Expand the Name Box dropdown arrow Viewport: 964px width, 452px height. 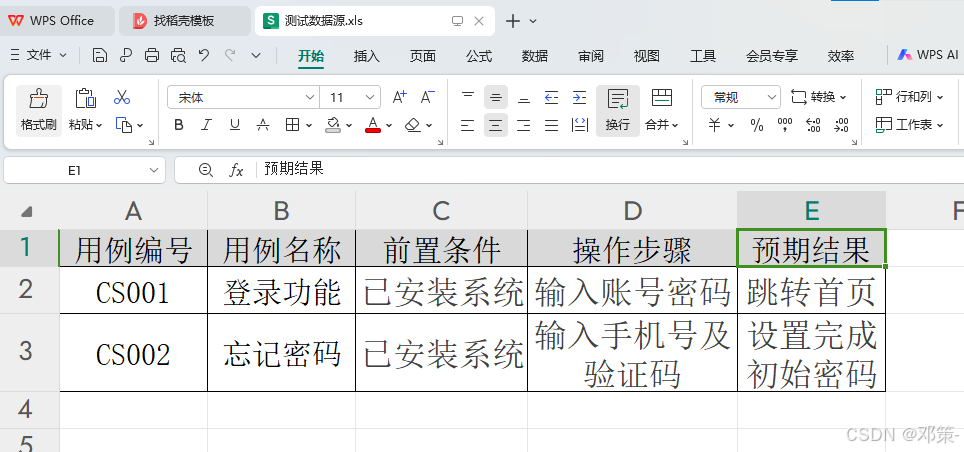(x=153, y=170)
